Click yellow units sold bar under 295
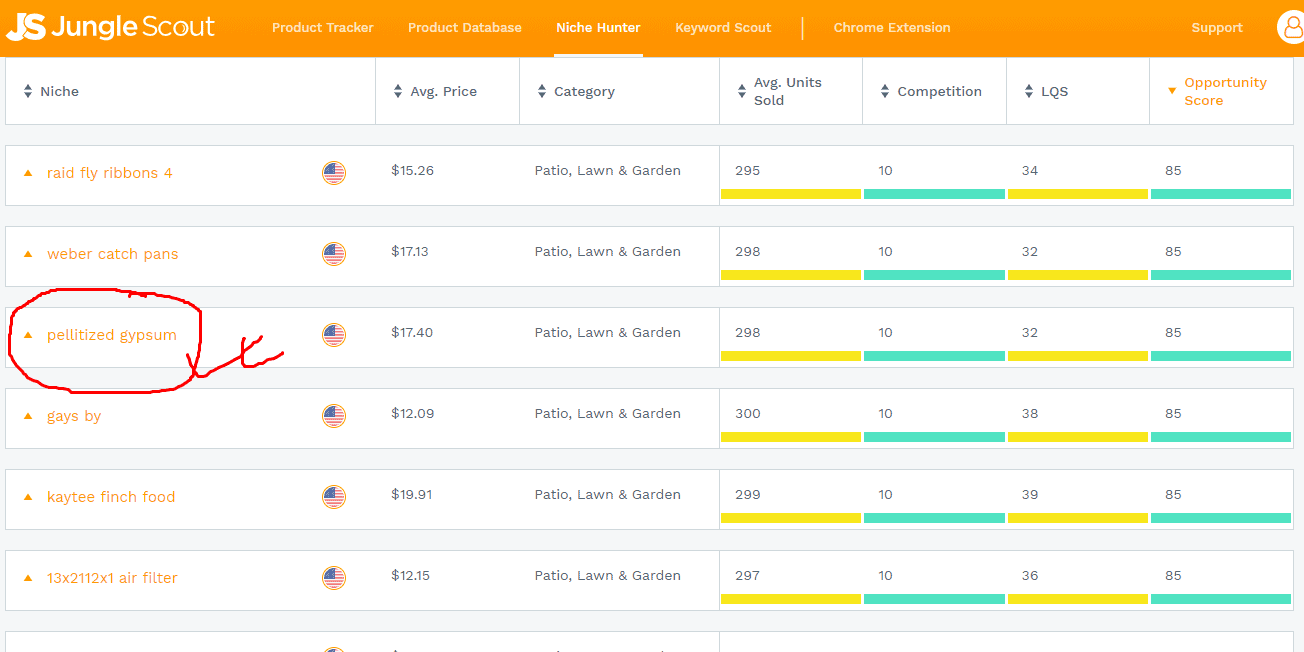The width and height of the screenshot is (1304, 652). pyautogui.click(x=791, y=194)
